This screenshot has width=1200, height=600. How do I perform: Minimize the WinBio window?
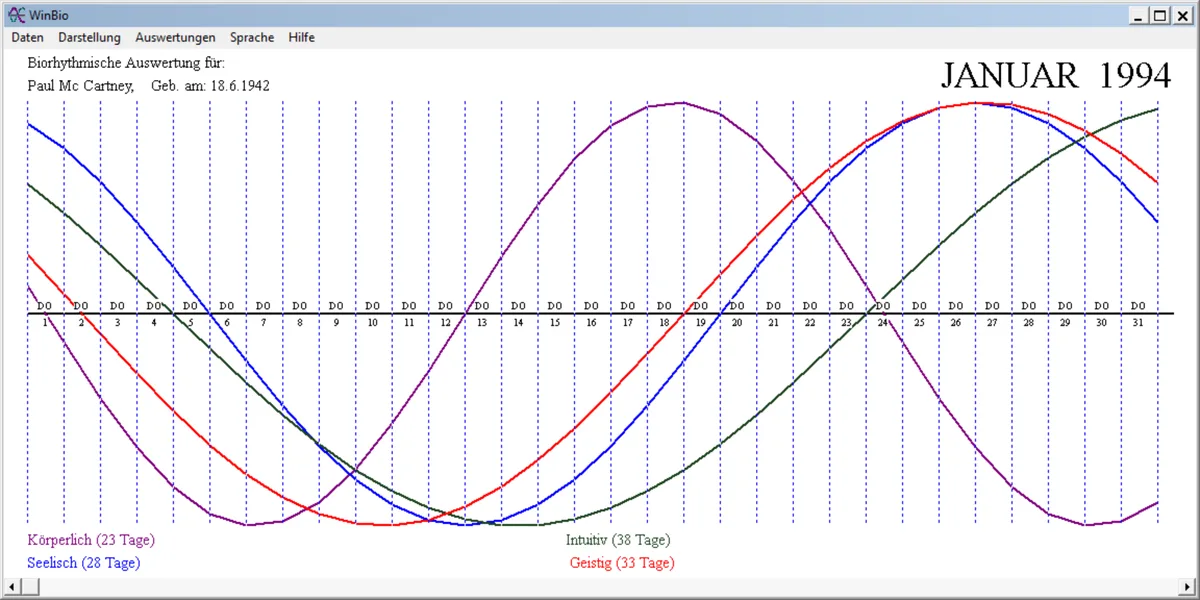[1139, 15]
